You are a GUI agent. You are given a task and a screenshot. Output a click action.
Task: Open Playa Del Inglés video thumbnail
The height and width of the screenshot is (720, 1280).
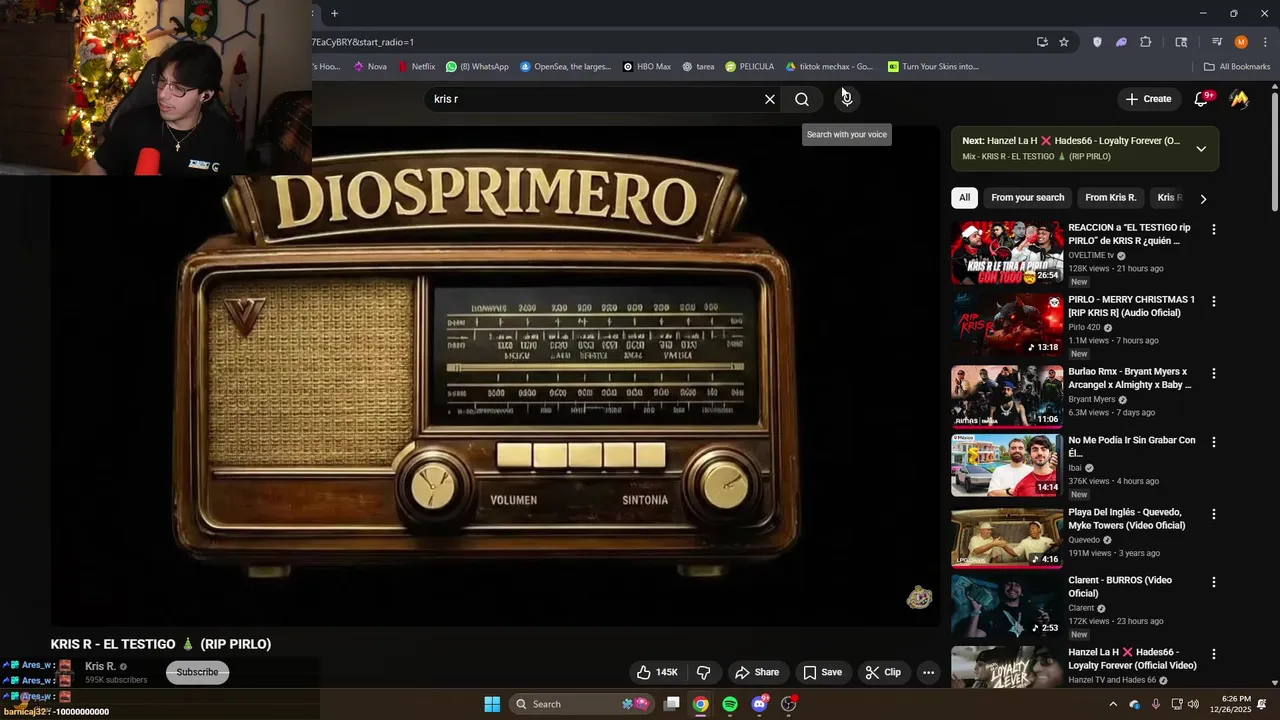tap(1007, 537)
